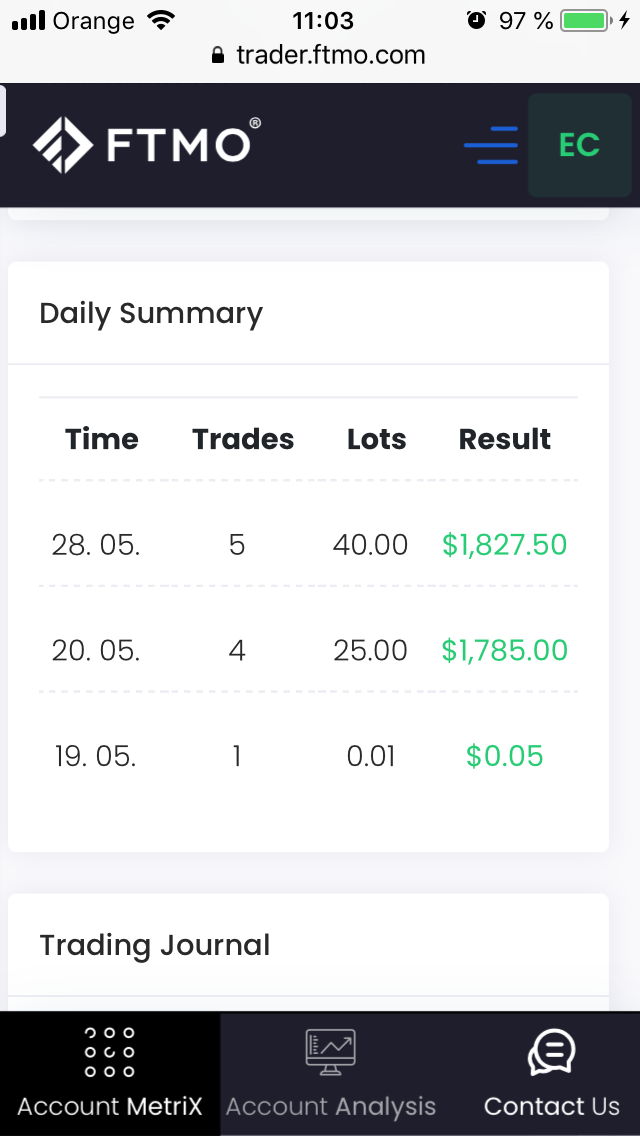
Task: Click the $1,785.00 result value
Action: pos(504,651)
